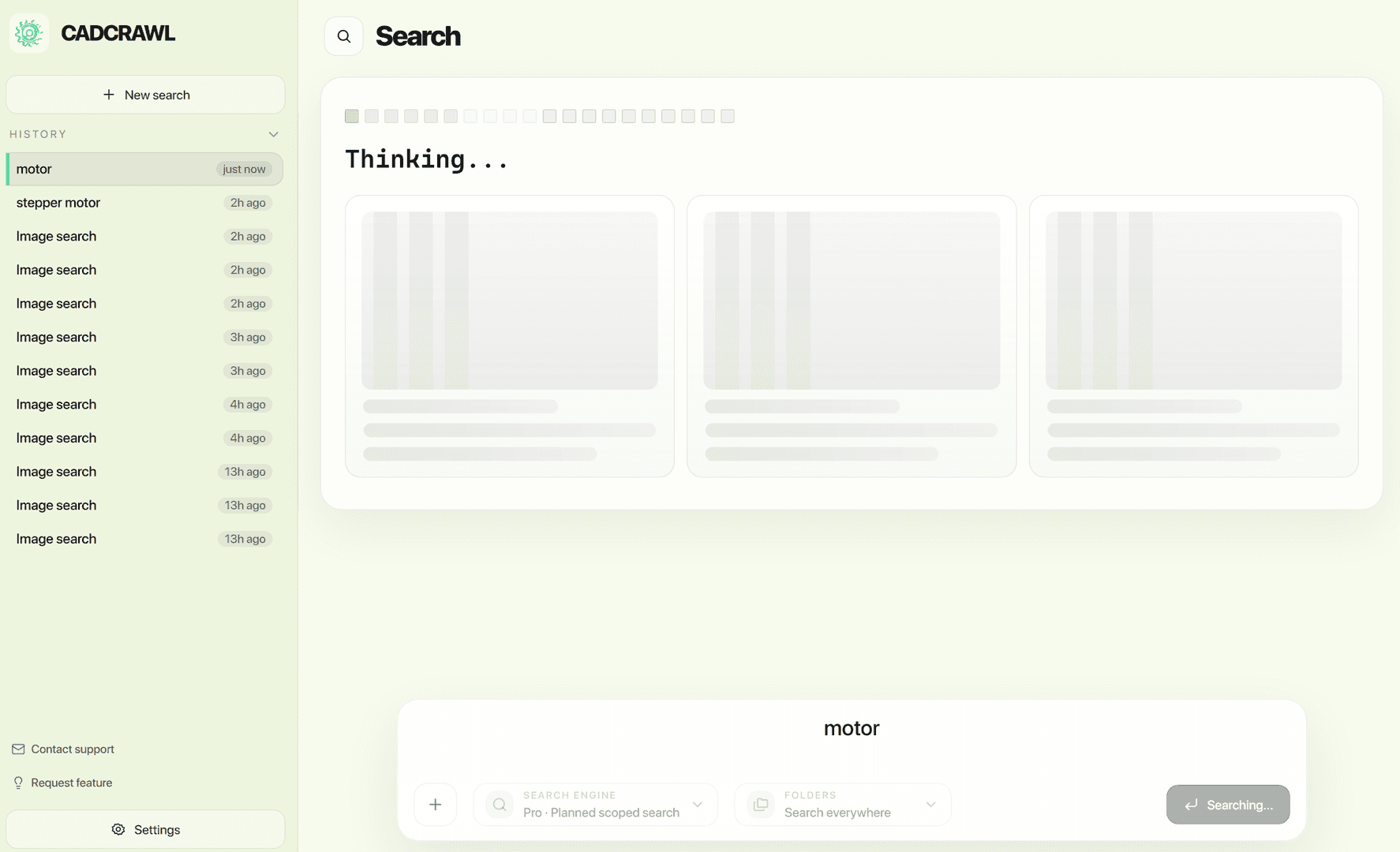Click the CADCRAWL gear logo icon
Image resolution: width=1400 pixels, height=852 pixels.
29,33
